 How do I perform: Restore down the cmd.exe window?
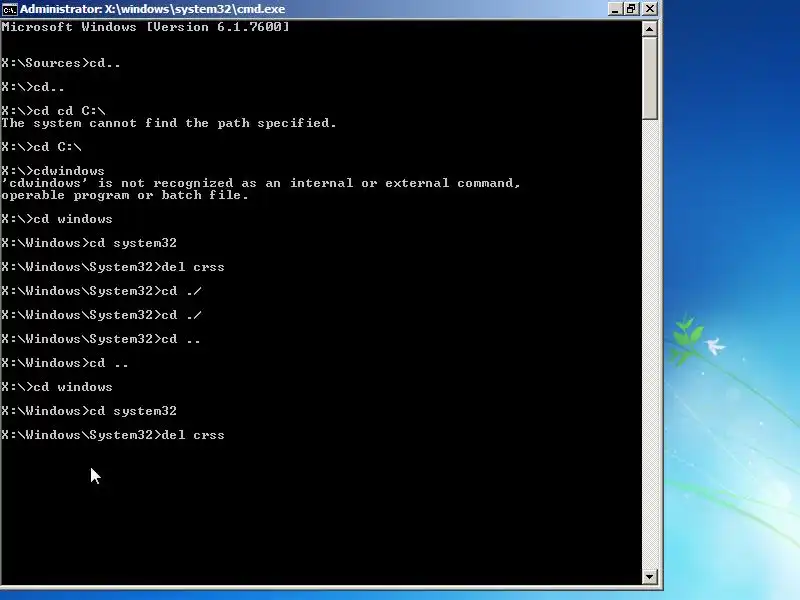tap(632, 9)
